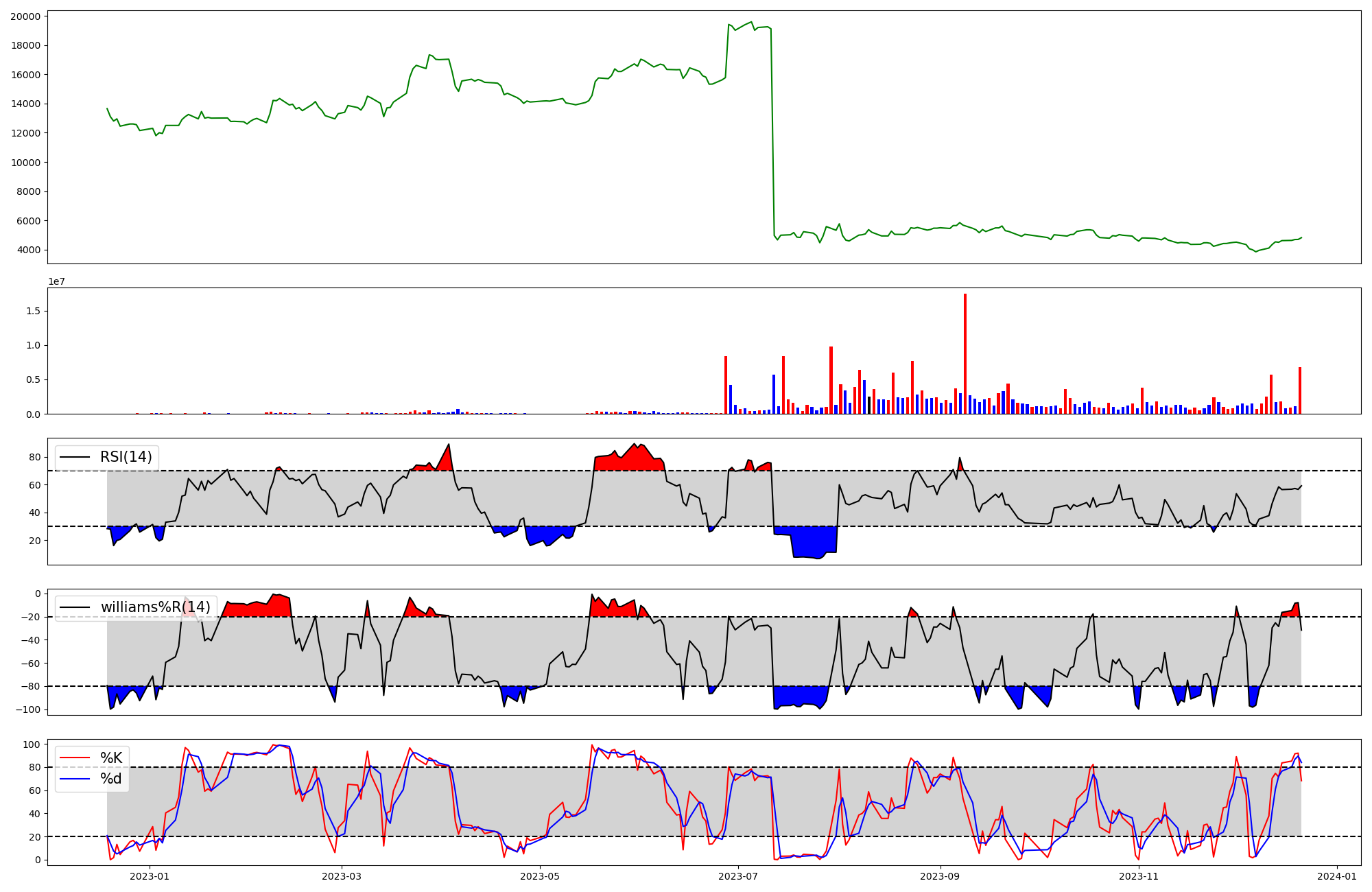Screen dimensions: 1372x892
Task: Click the 2023-01 date tick label
Action: [x=149, y=876]
